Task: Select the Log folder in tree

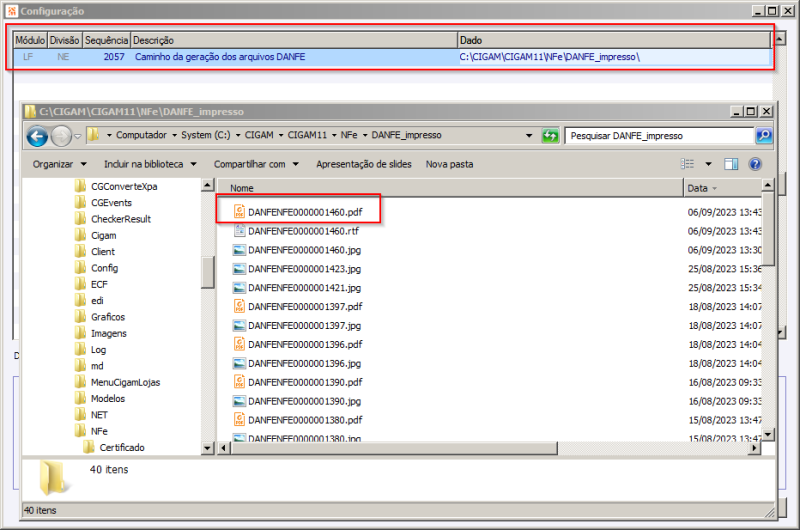Action: [90, 349]
